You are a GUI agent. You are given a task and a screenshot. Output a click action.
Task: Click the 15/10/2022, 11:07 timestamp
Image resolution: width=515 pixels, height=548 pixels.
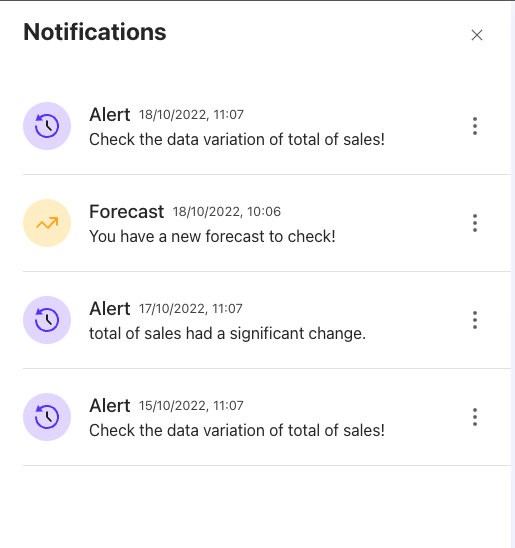click(x=191, y=406)
